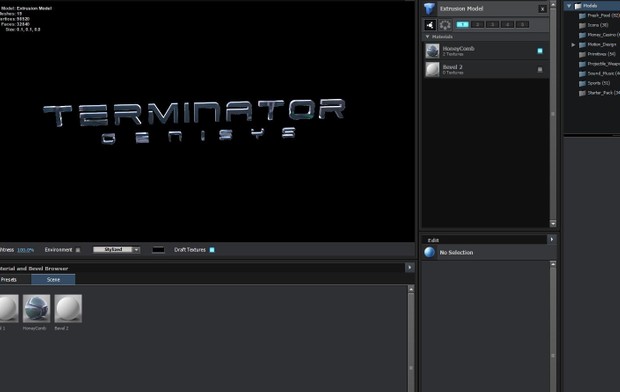620x392 pixels.
Task: Assign model to group 5
Action: tap(522, 25)
